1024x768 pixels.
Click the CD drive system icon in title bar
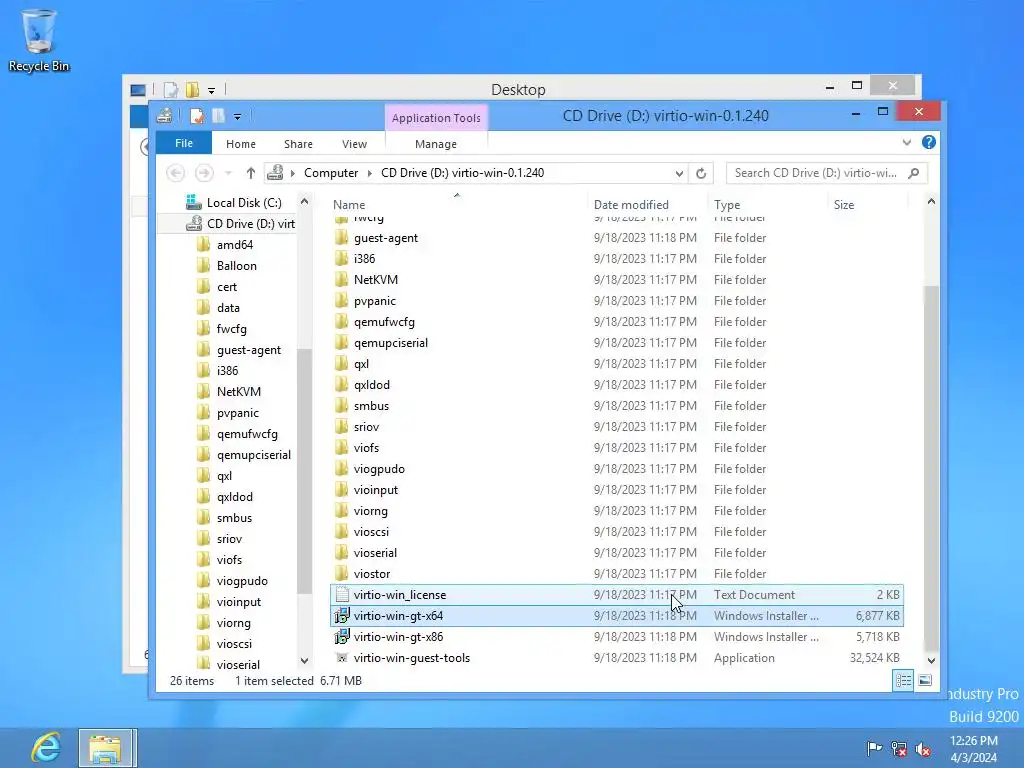(x=164, y=116)
